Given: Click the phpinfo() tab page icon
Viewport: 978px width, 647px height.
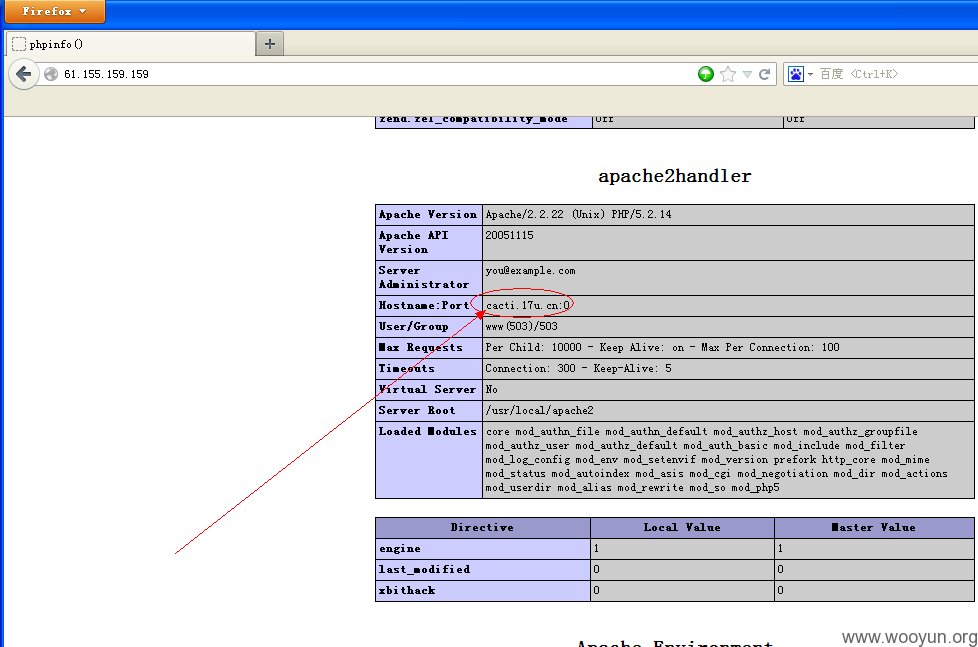Looking at the screenshot, I should click(x=19, y=44).
